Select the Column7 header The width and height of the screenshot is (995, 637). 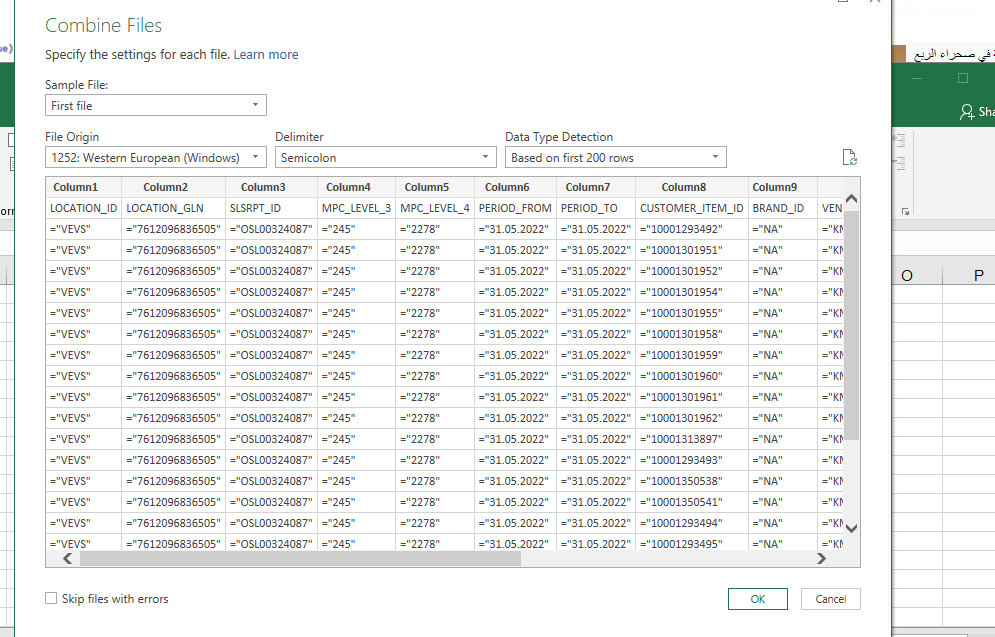tap(596, 187)
